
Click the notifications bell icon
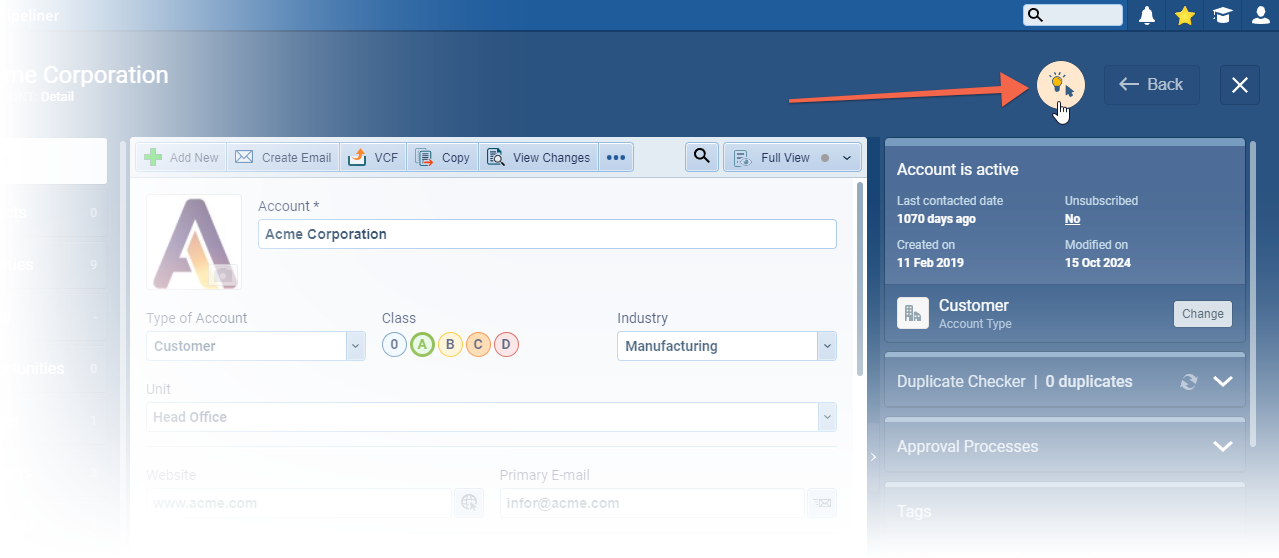pos(1147,15)
